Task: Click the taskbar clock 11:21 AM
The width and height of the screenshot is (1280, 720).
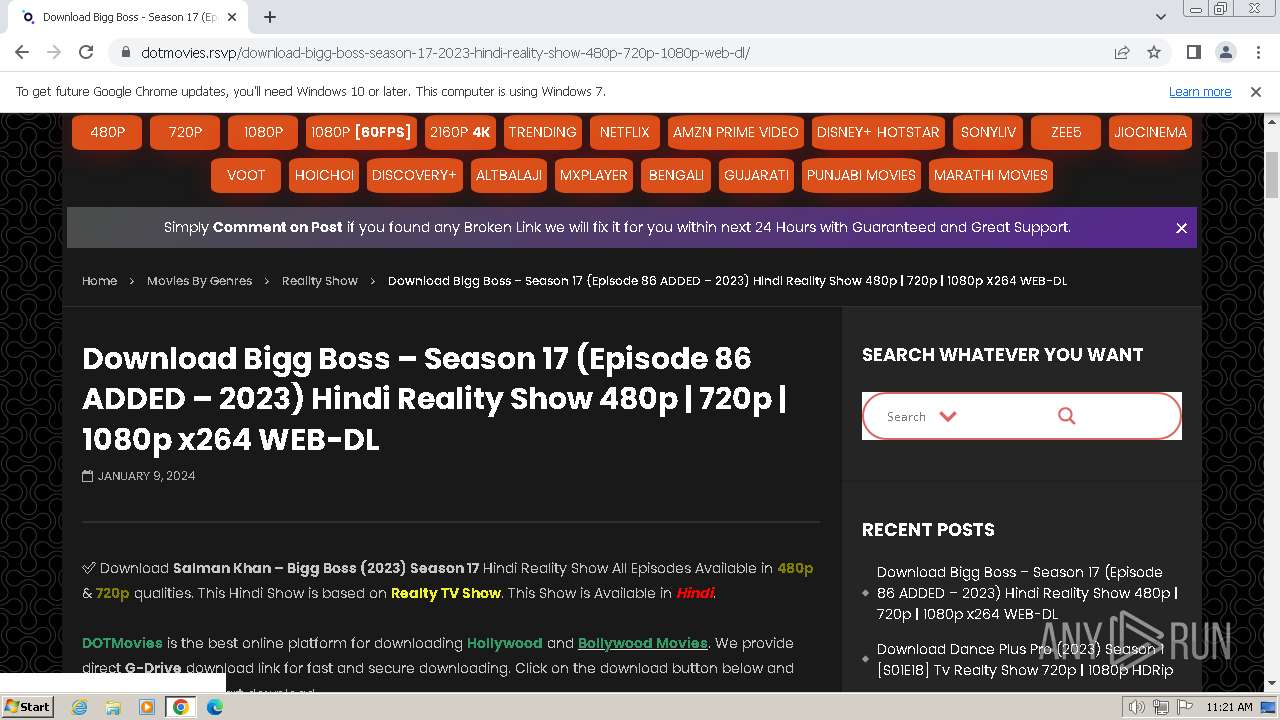Action: [1229, 707]
